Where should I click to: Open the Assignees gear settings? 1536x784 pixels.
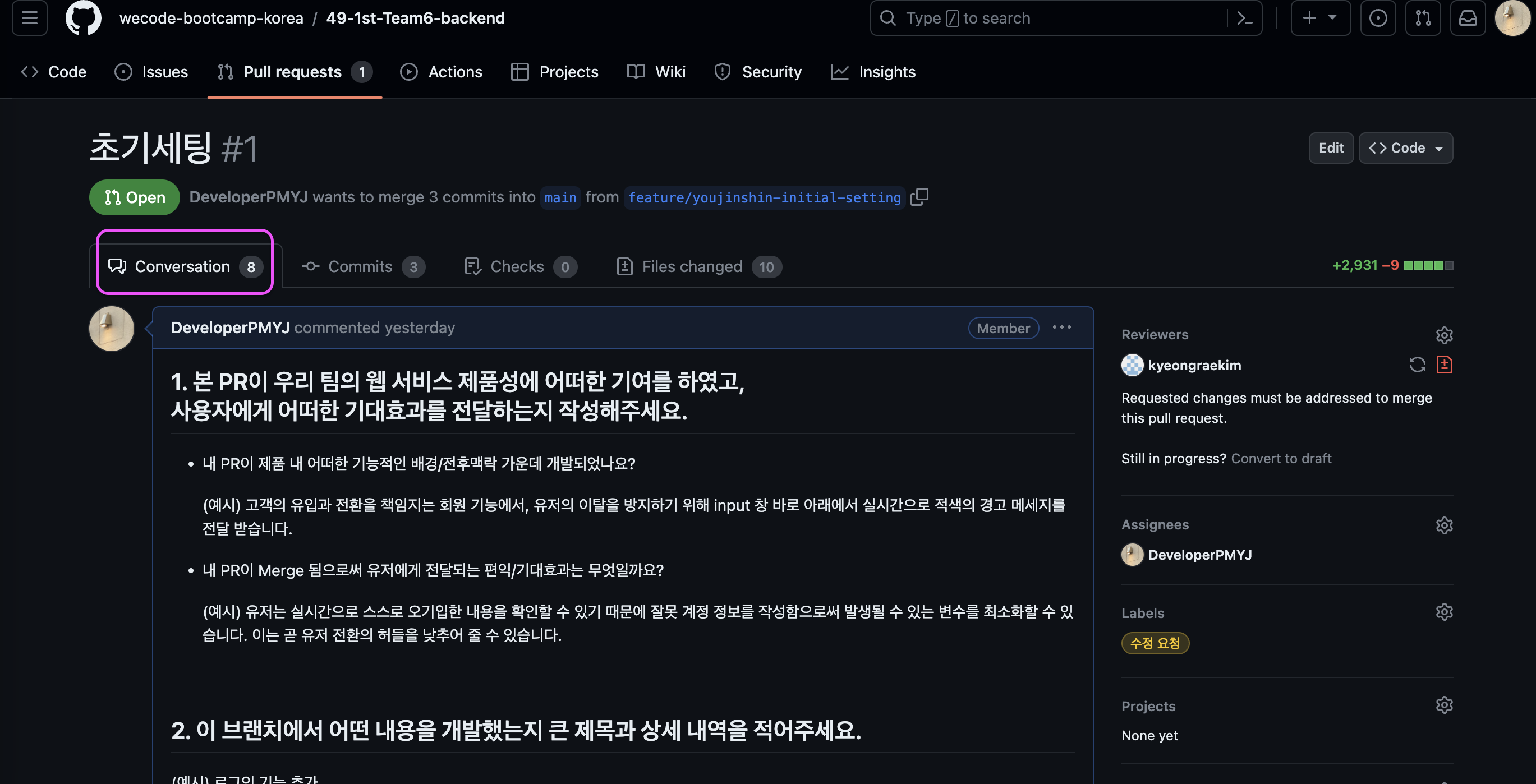pyautogui.click(x=1443, y=525)
